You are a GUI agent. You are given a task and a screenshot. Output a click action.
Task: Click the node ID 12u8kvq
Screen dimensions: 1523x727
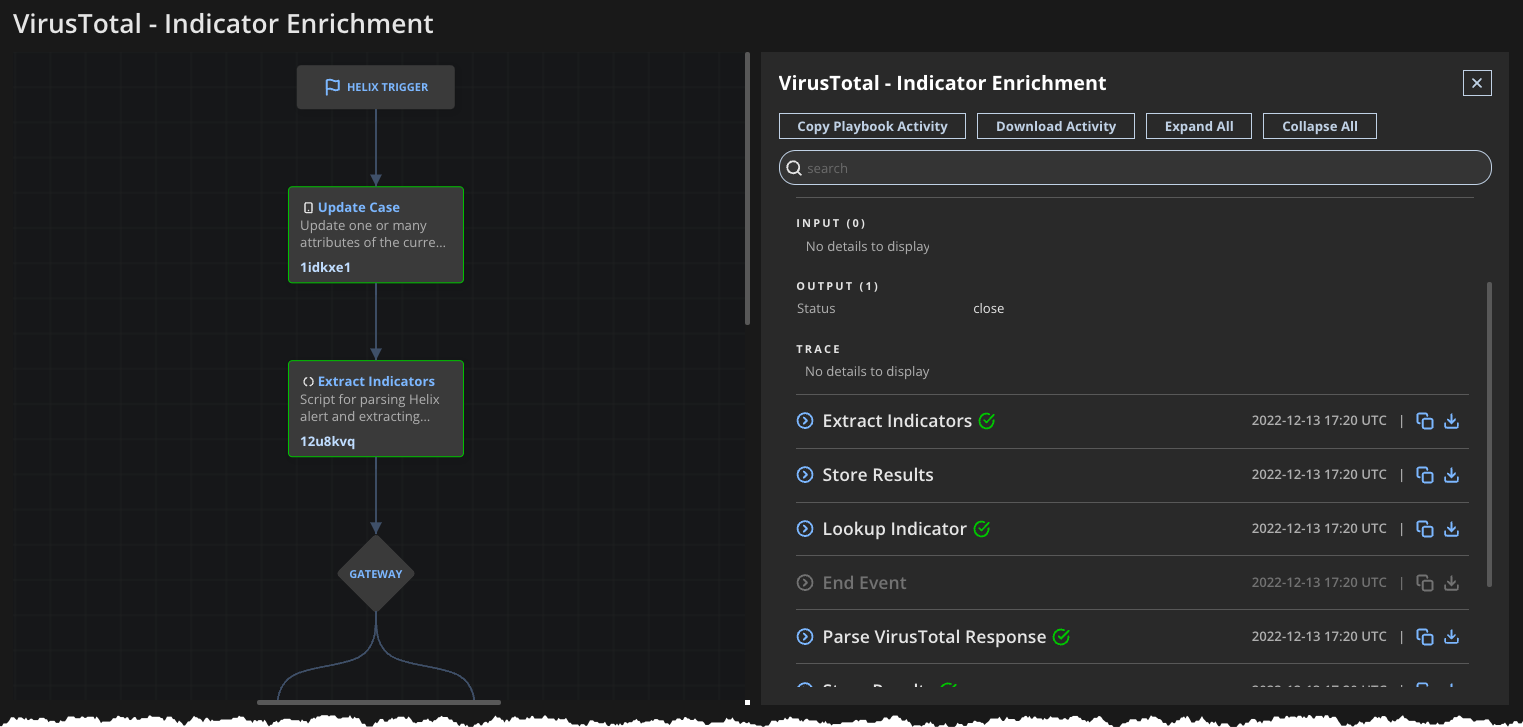tap(328, 441)
